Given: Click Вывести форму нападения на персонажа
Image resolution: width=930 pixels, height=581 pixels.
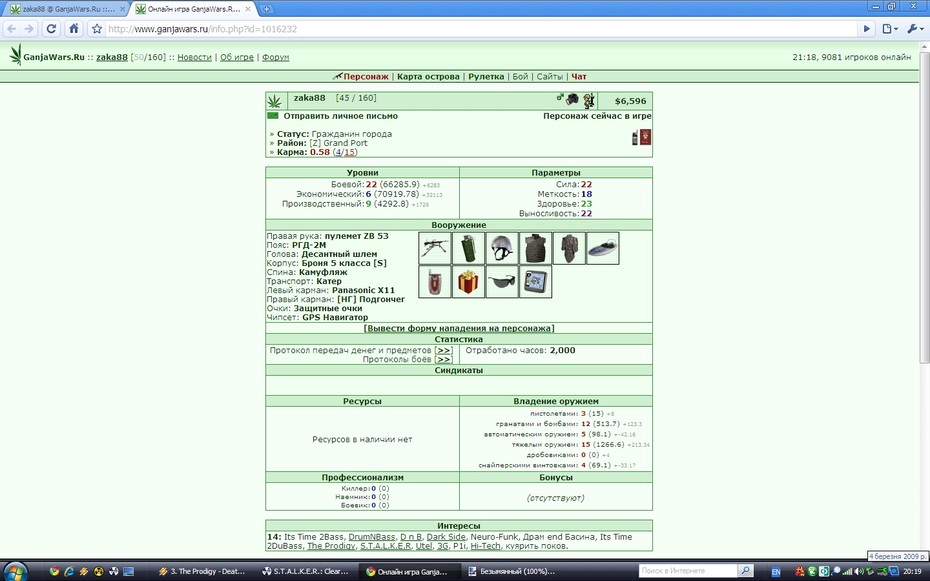Looking at the screenshot, I should click(x=459, y=328).
